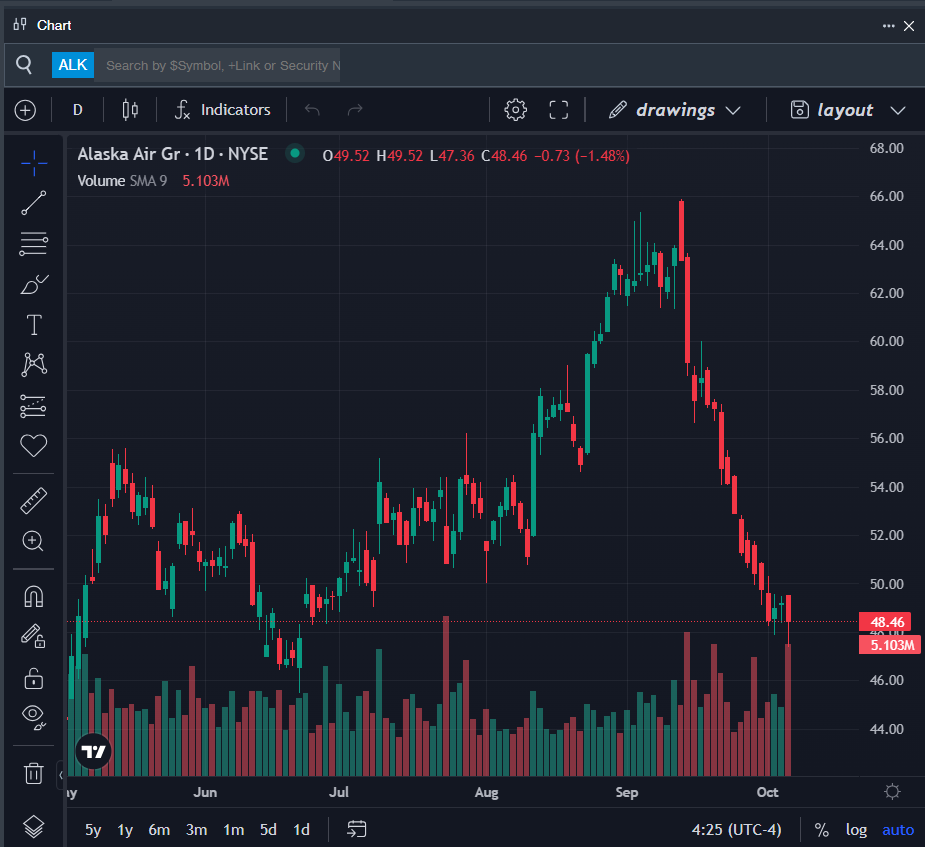Click the zoom in magnifier tool
Image resolution: width=925 pixels, height=847 pixels.
coord(33,541)
